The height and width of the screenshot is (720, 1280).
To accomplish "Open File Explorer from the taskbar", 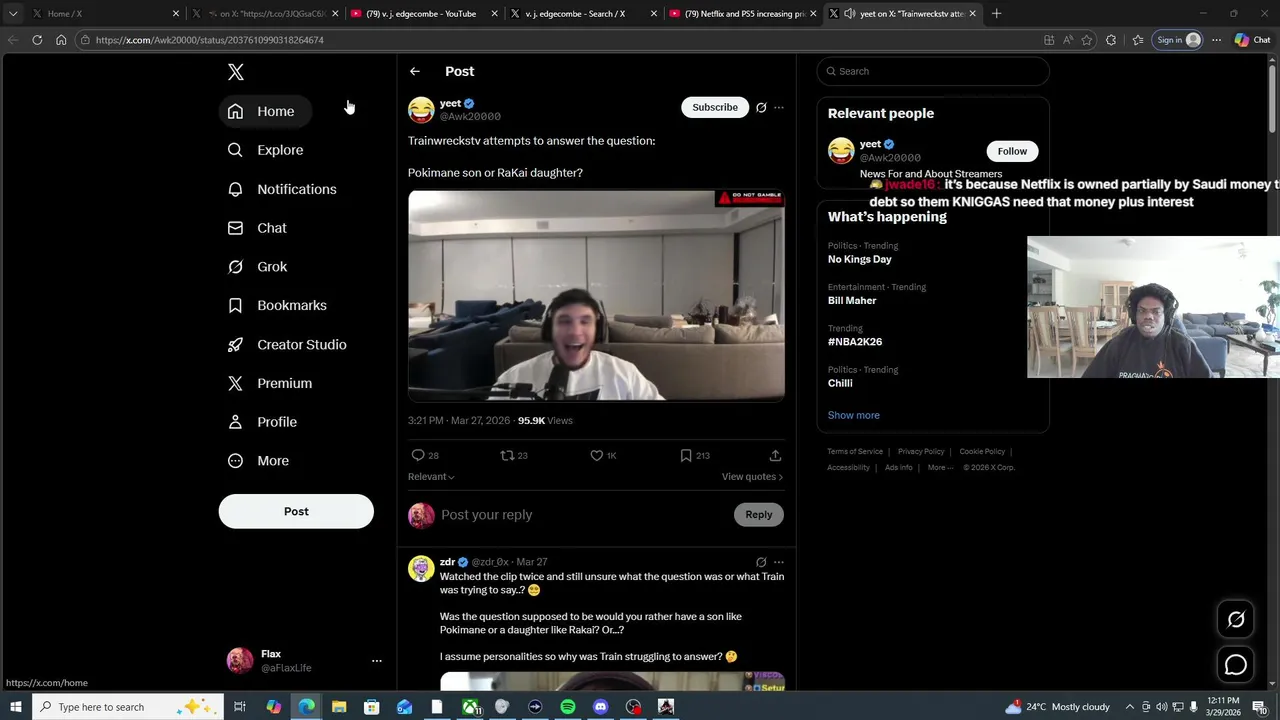I will [339, 707].
